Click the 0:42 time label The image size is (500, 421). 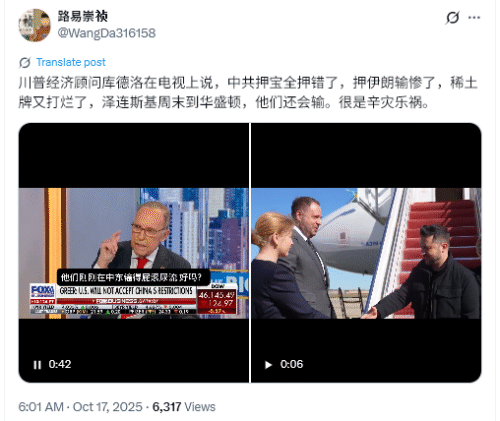[60, 364]
